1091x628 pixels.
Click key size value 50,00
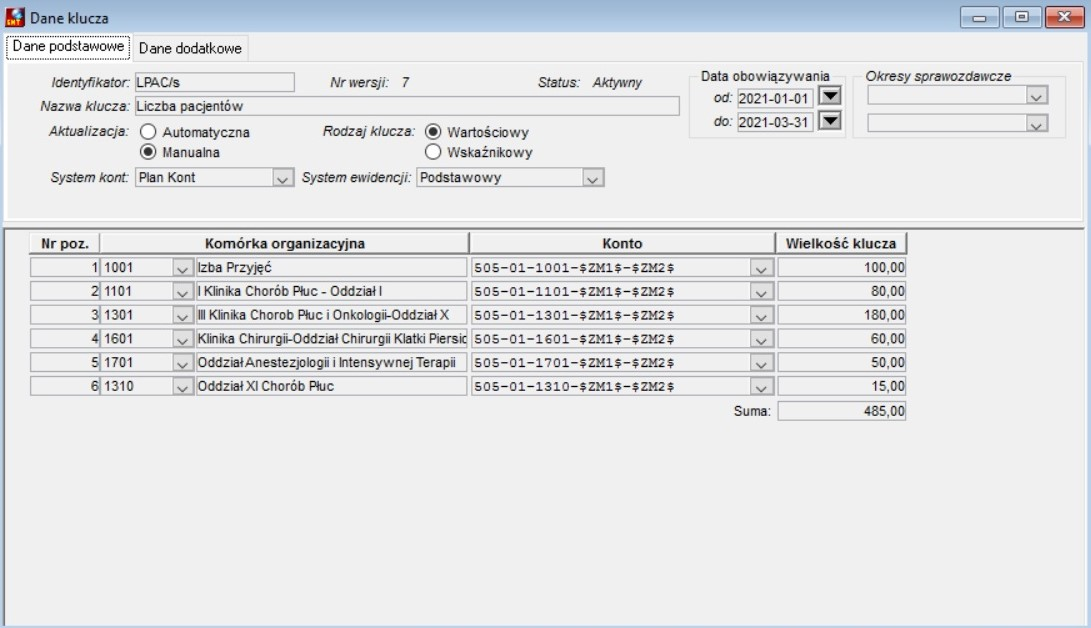tap(841, 362)
